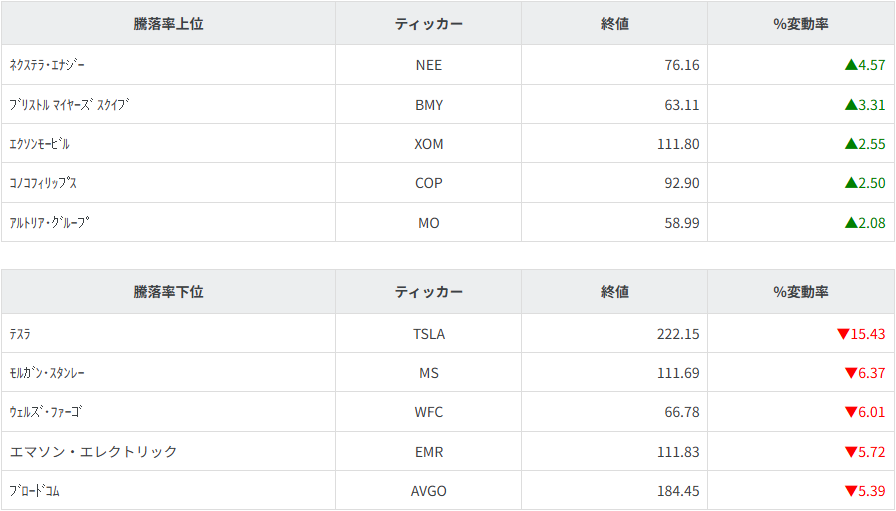The image size is (896, 511).
Task: Open the ネクステラ・エナジー company name
Action: coord(47,65)
